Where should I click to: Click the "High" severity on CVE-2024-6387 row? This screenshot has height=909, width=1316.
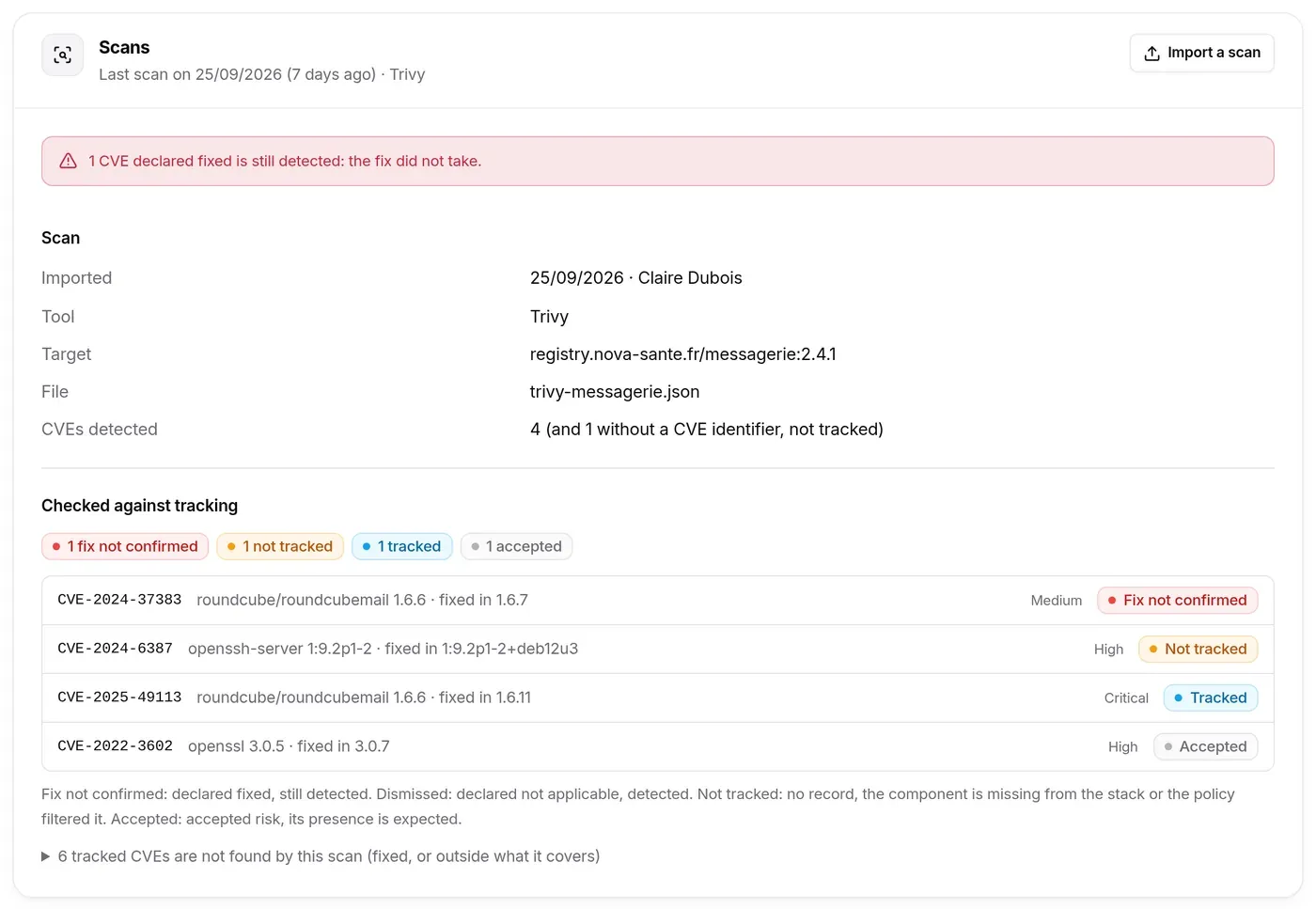(1109, 650)
